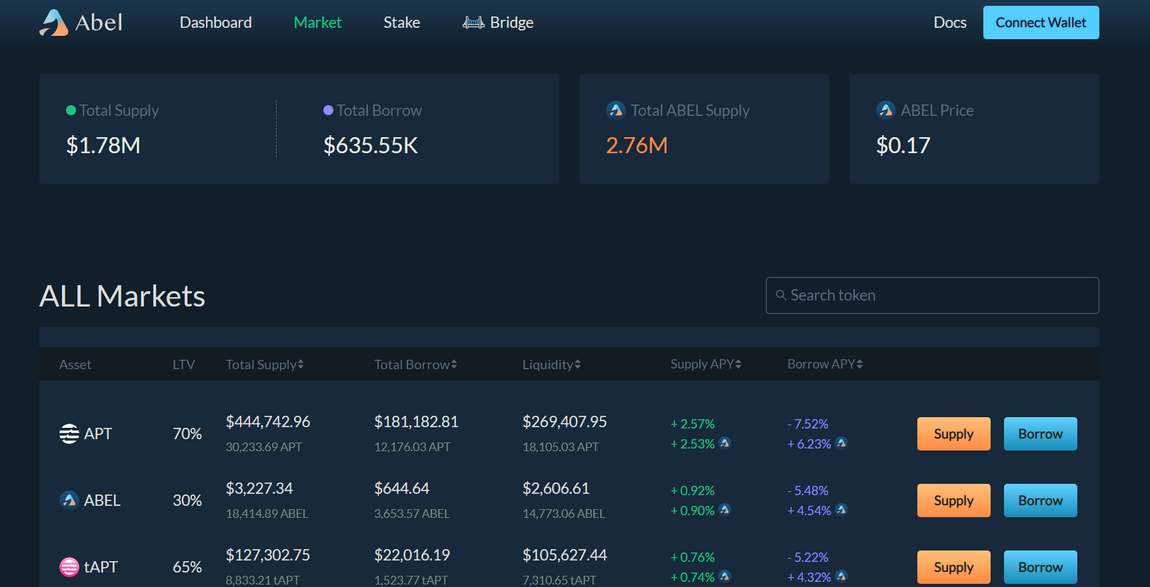Sort by Supply APY column
The image size is (1150, 587).
pyautogui.click(x=706, y=365)
